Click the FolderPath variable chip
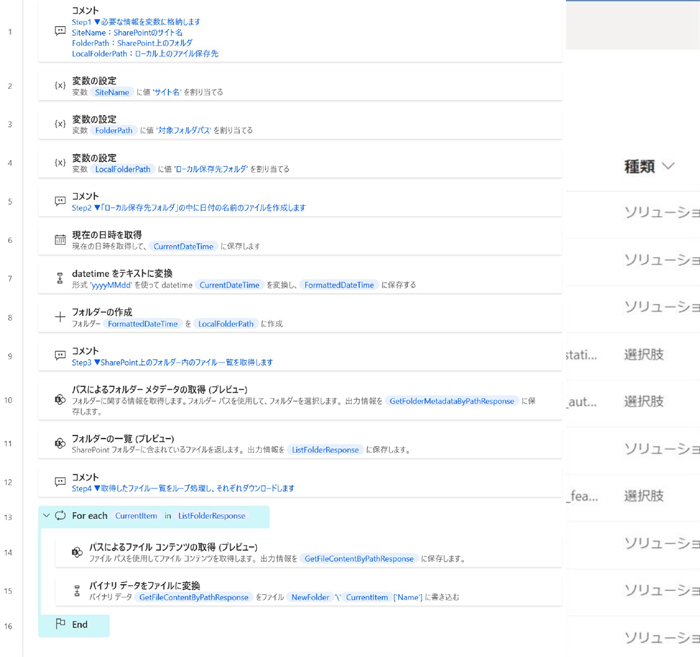Screen dimensions: 700x657 click(x=114, y=130)
